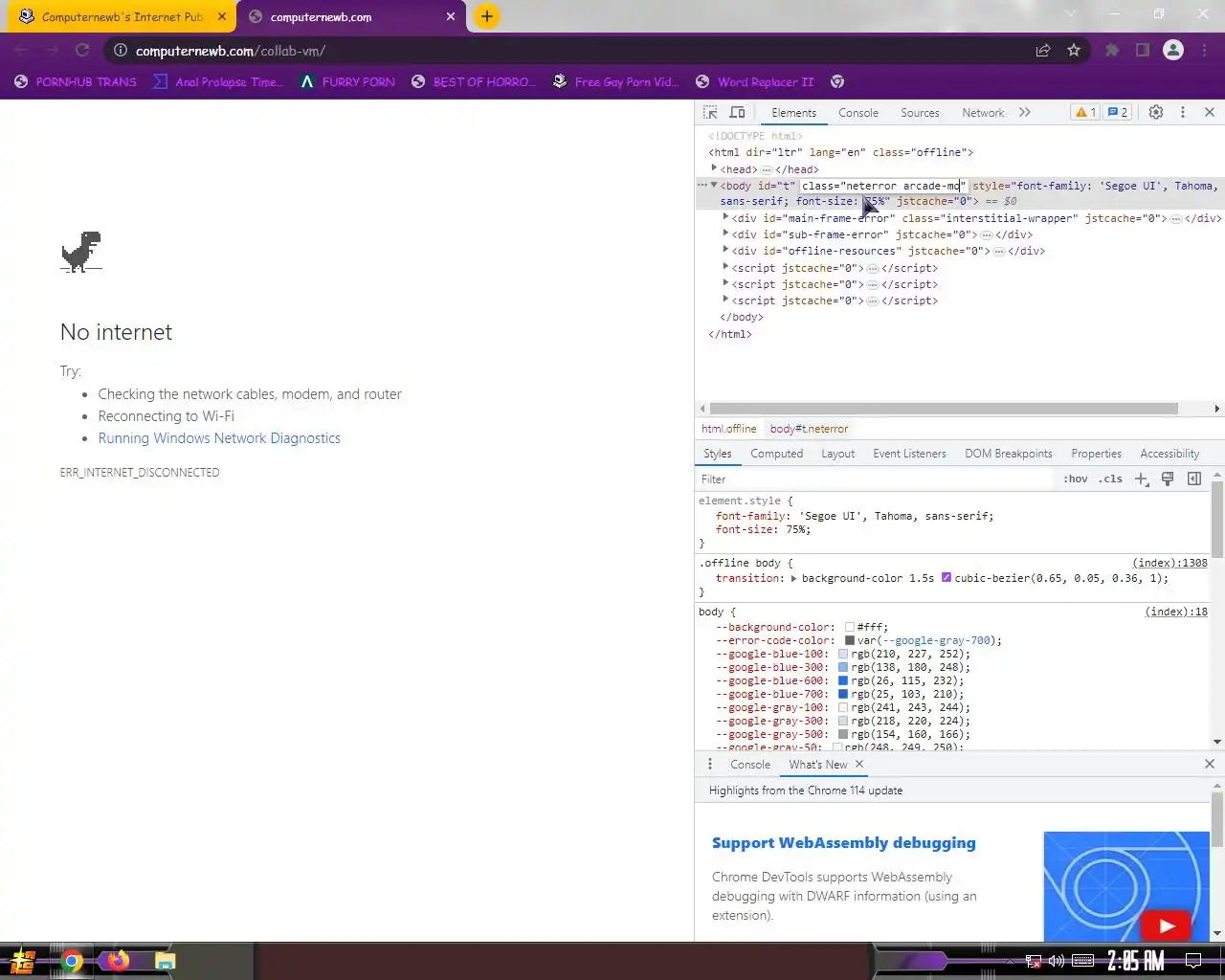The width and height of the screenshot is (1225, 980).
Task: Select html.offline in the breadcrumb
Action: [x=728, y=429]
